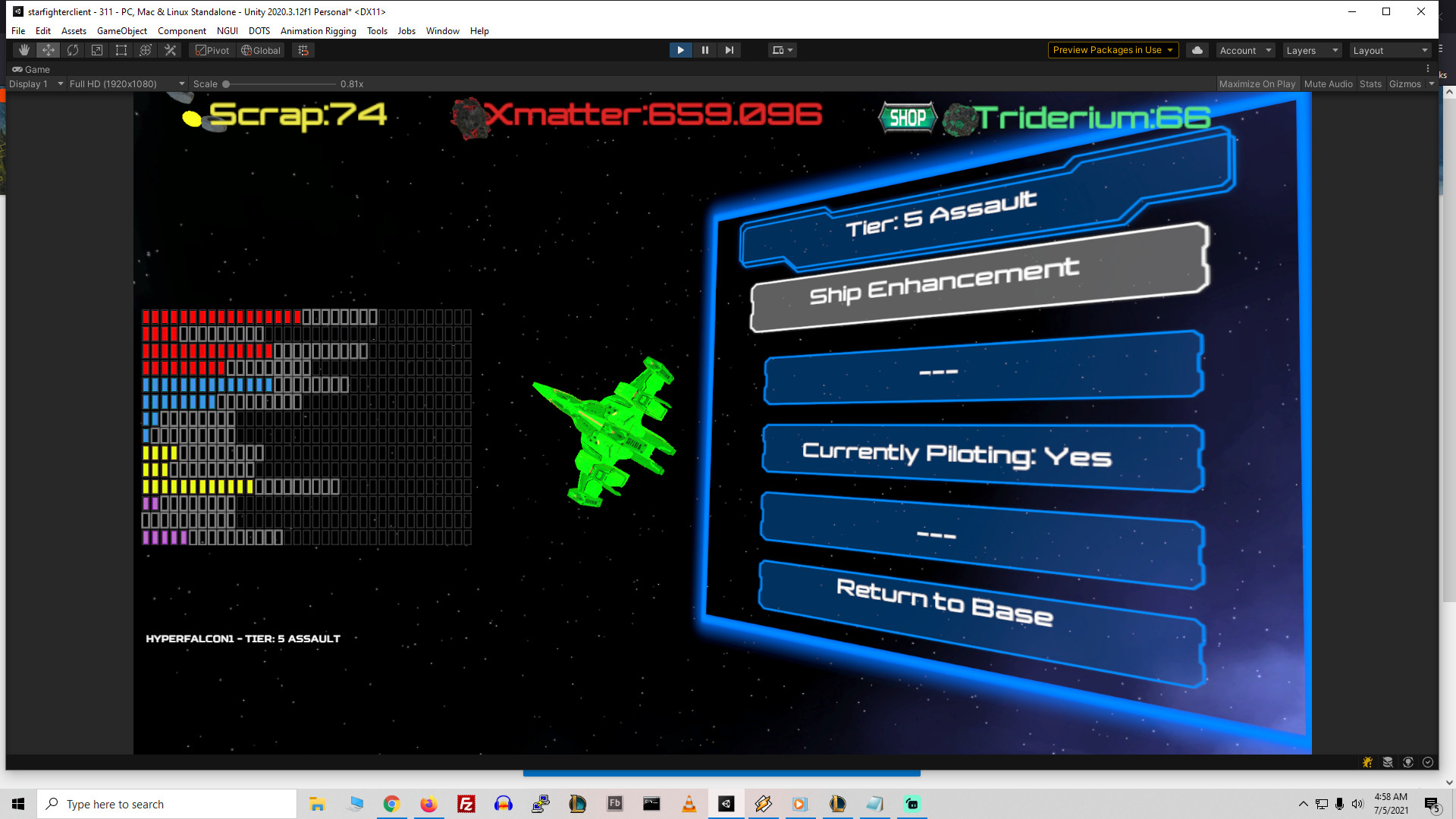Open the Layers dropdown
The image size is (1456, 819).
(1312, 50)
